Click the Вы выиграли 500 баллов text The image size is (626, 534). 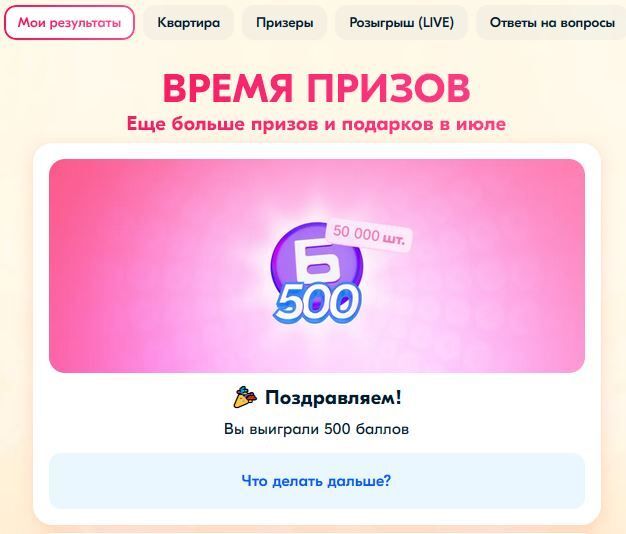click(x=316, y=429)
